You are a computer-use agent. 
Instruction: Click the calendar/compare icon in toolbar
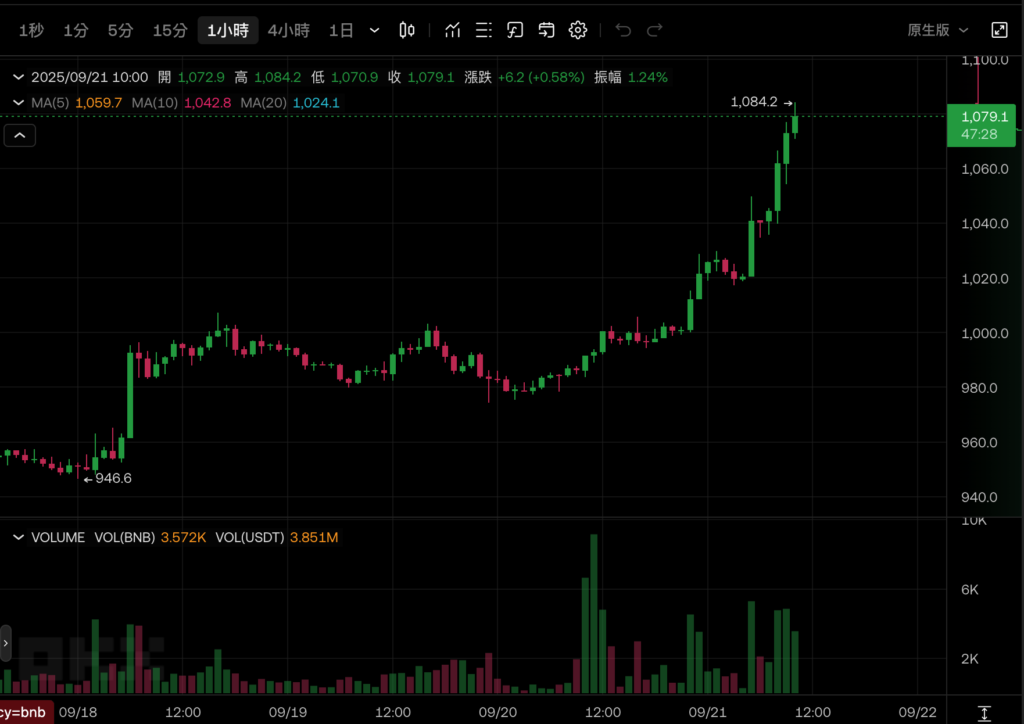[546, 30]
